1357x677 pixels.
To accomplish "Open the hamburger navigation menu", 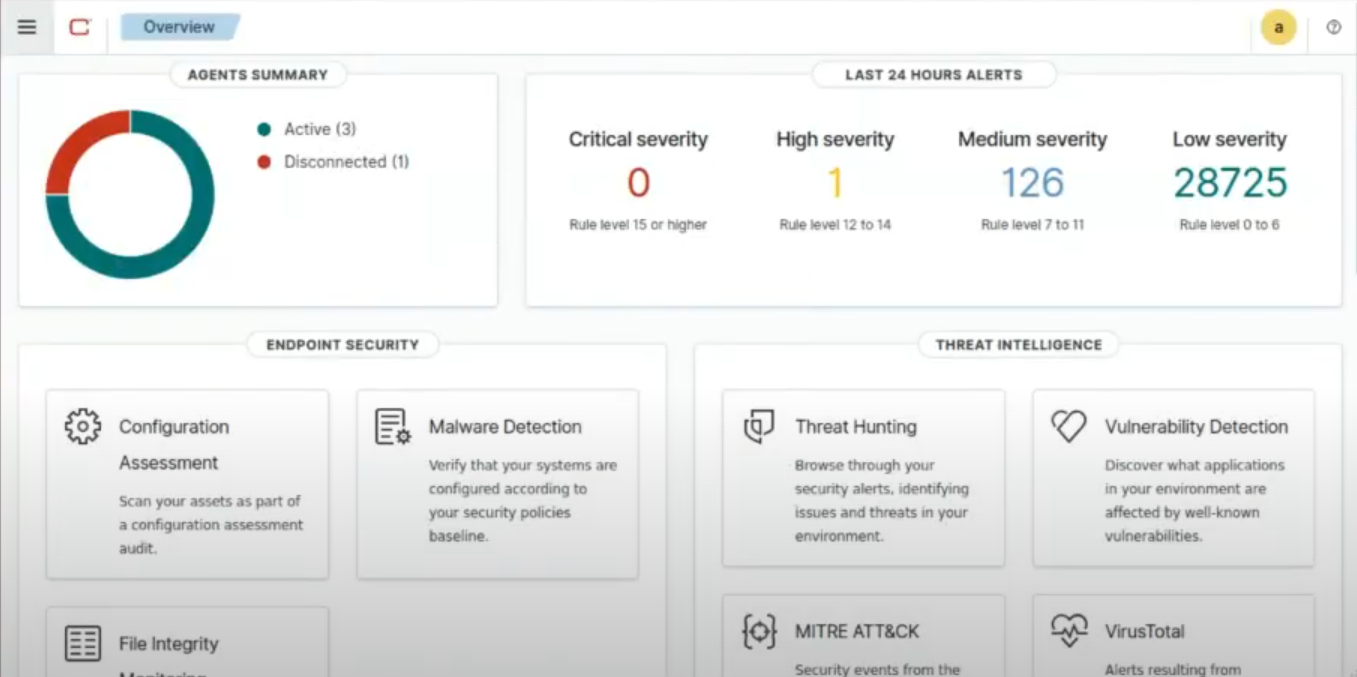I will click(27, 27).
